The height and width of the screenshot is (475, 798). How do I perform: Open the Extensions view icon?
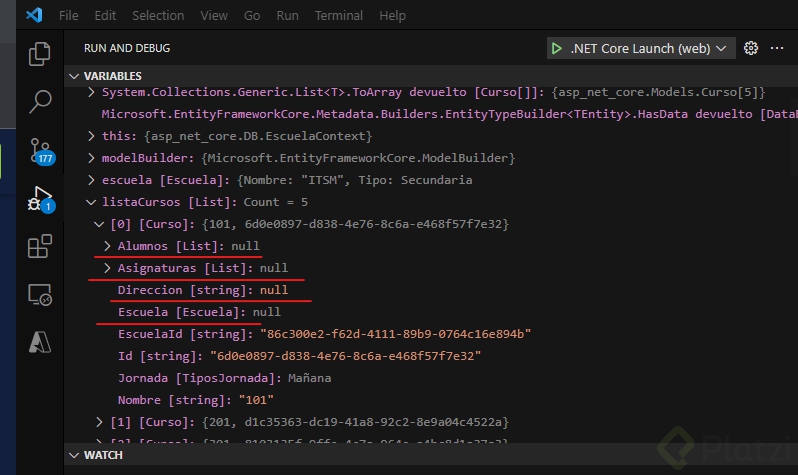40,246
